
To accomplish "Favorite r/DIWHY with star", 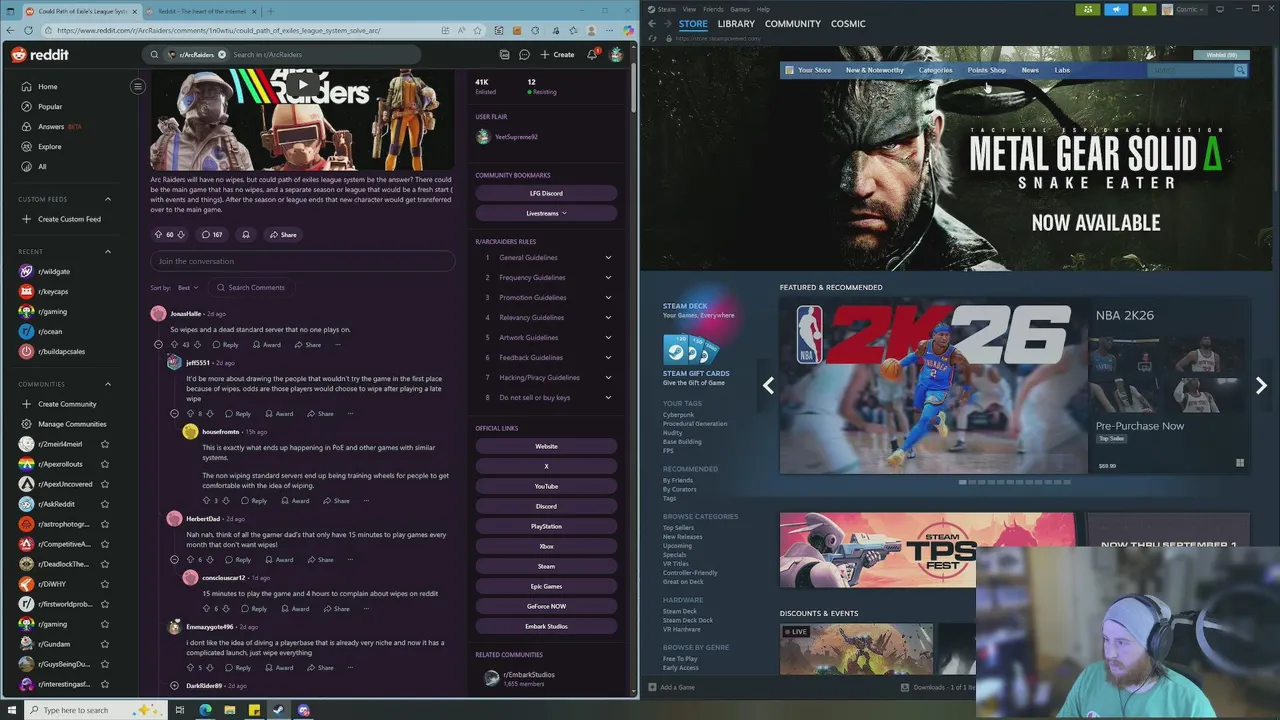I will point(105,584).
